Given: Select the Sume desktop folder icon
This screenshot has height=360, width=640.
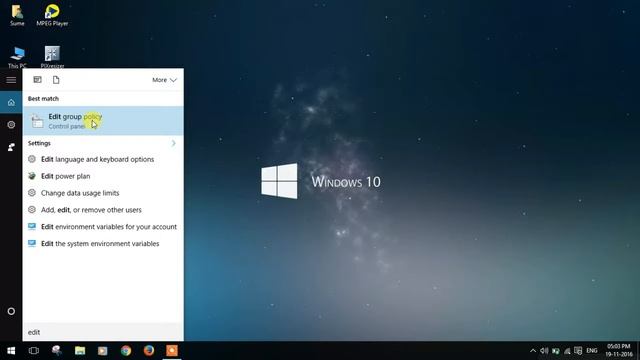Looking at the screenshot, I should point(17,16).
